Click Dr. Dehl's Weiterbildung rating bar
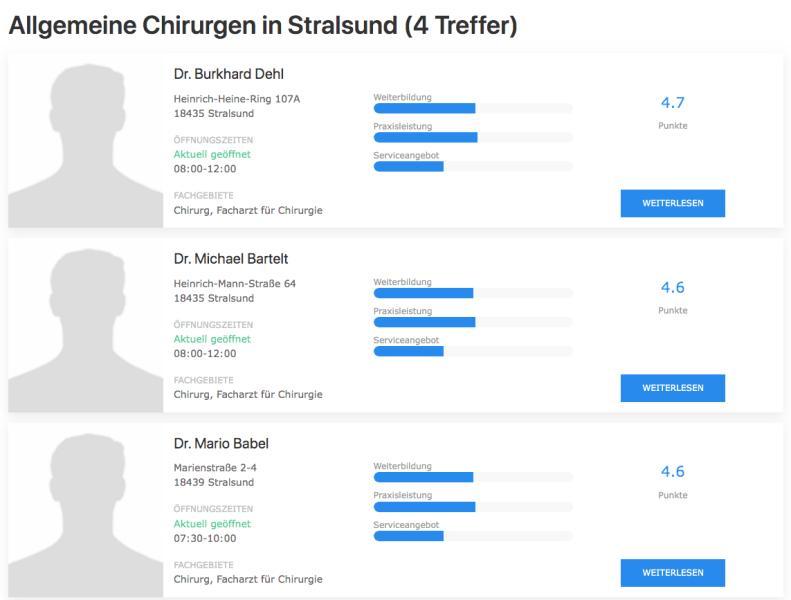 point(473,108)
